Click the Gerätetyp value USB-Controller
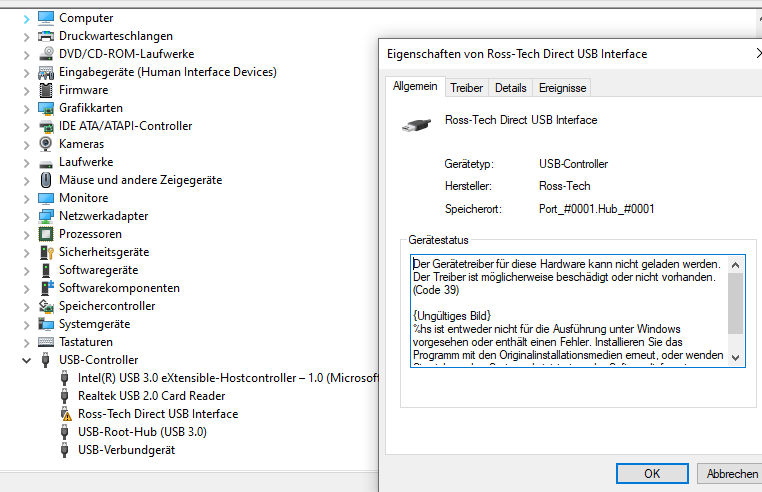762x492 pixels. [x=573, y=164]
